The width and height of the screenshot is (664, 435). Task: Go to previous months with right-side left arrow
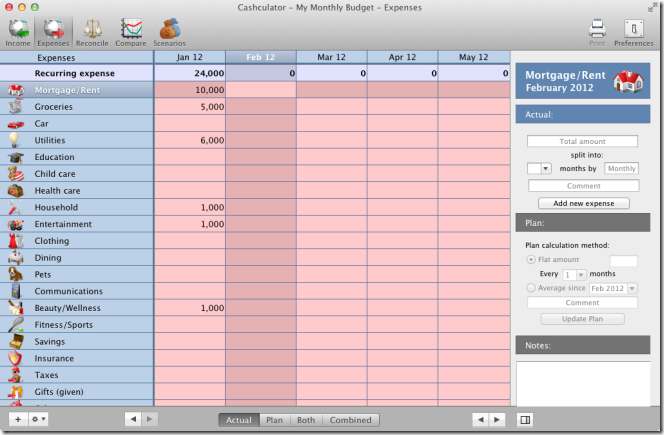coord(480,420)
